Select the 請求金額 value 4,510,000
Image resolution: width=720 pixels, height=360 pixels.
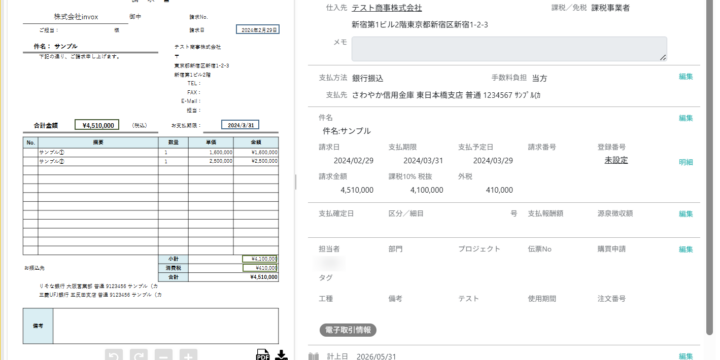pyautogui.click(x=357, y=190)
